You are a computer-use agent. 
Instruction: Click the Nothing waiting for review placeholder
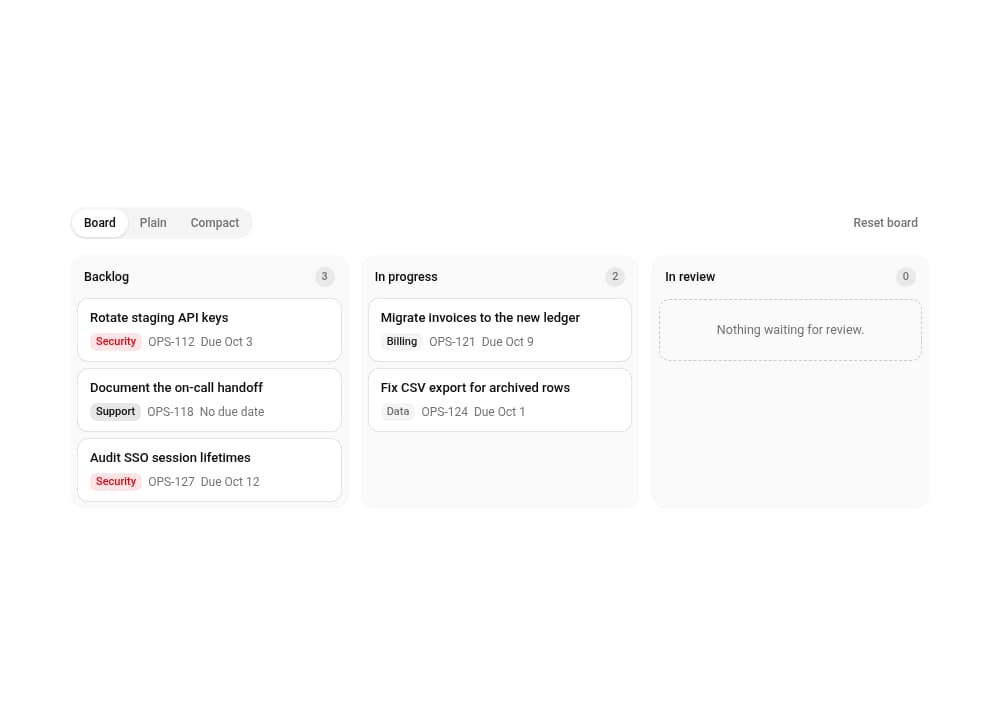pyautogui.click(x=790, y=330)
